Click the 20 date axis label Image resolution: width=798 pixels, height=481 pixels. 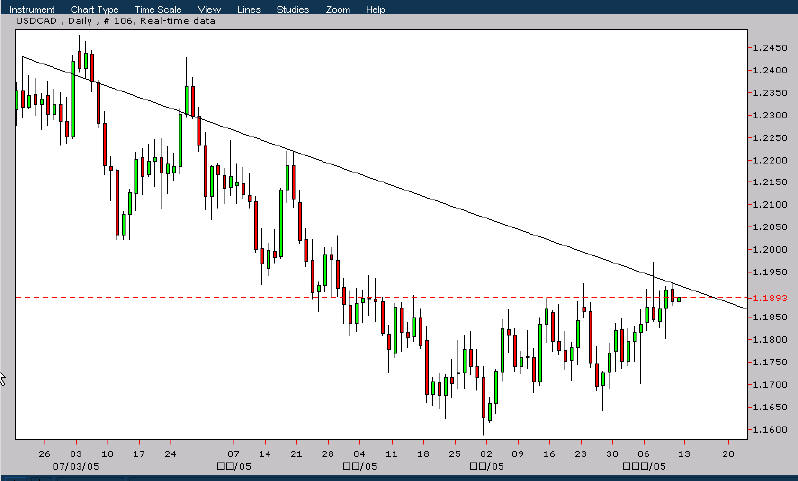point(728,454)
